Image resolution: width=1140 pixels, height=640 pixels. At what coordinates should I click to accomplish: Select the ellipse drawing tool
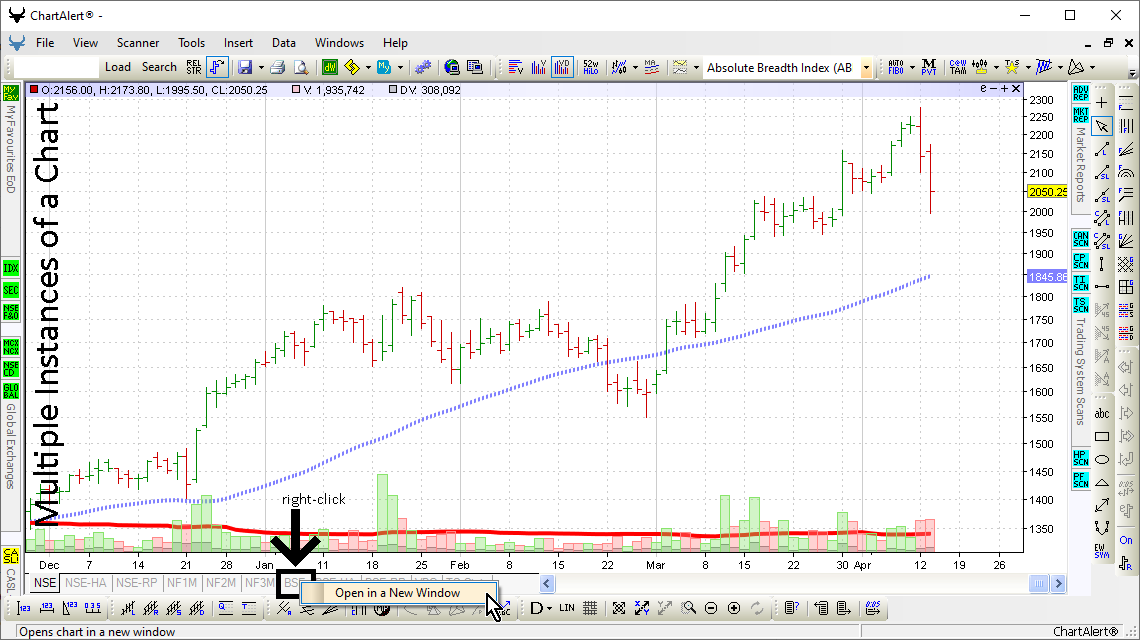1102,459
